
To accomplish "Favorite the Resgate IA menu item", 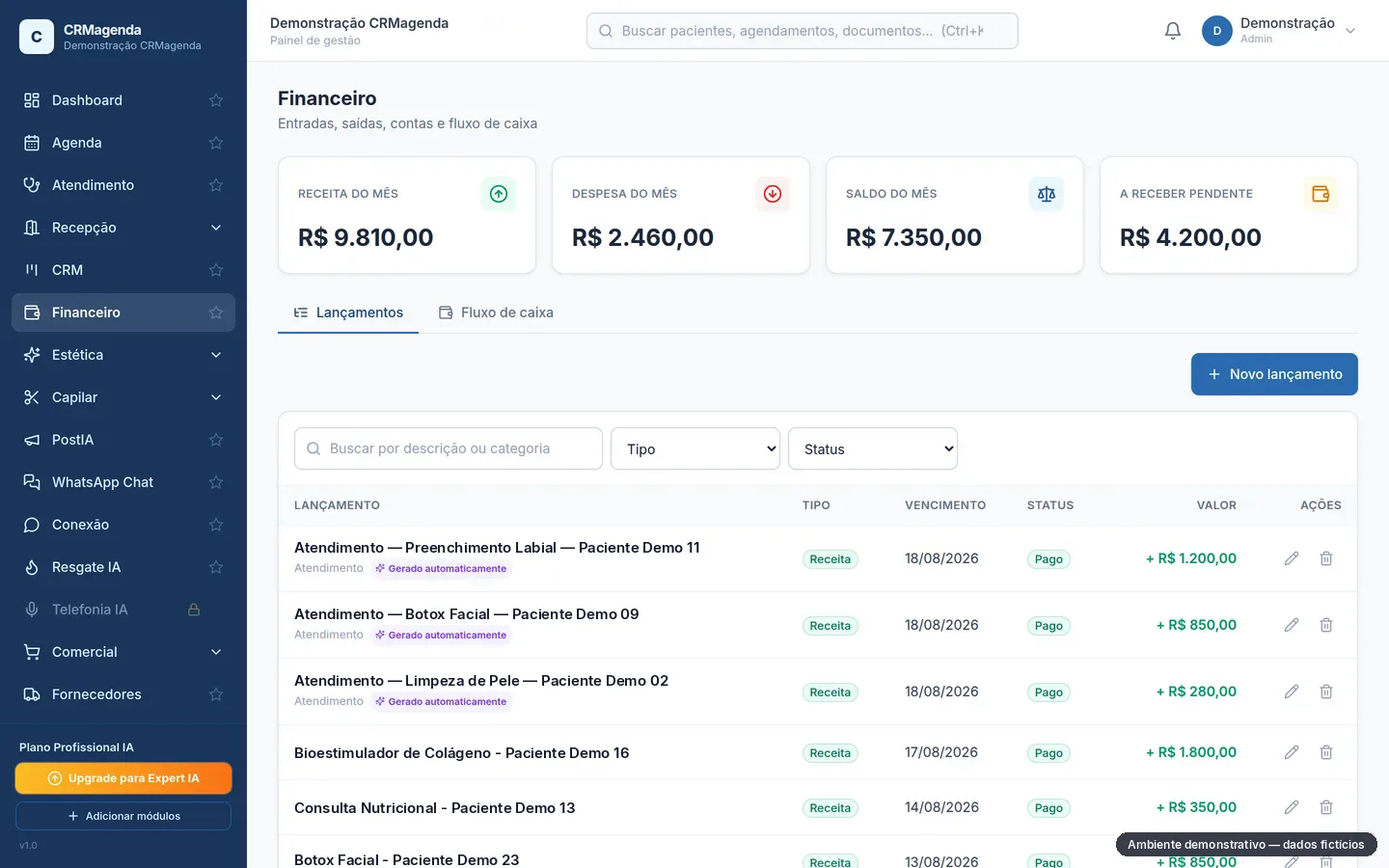I will [x=216, y=567].
